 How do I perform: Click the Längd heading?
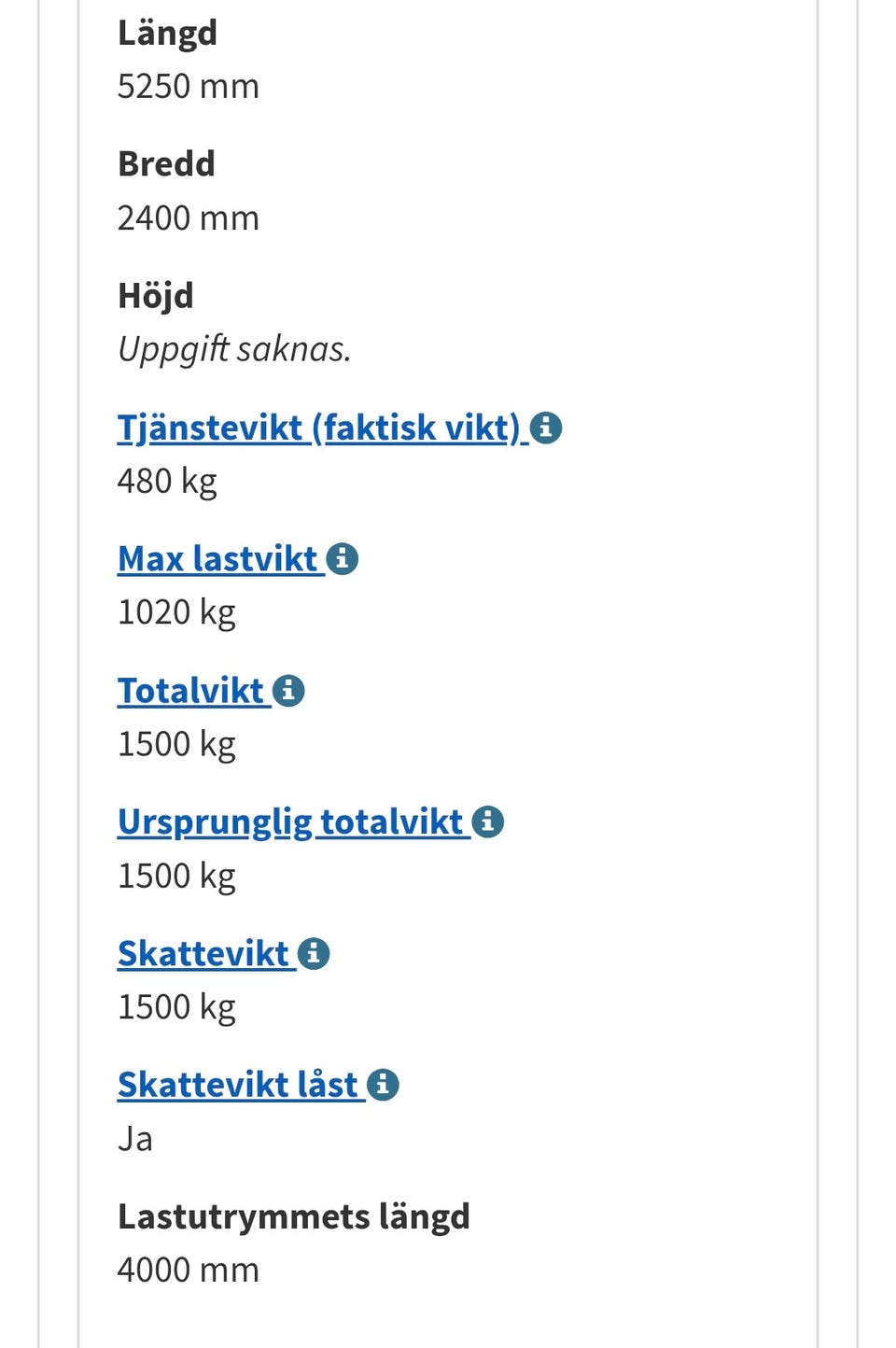[x=167, y=33]
